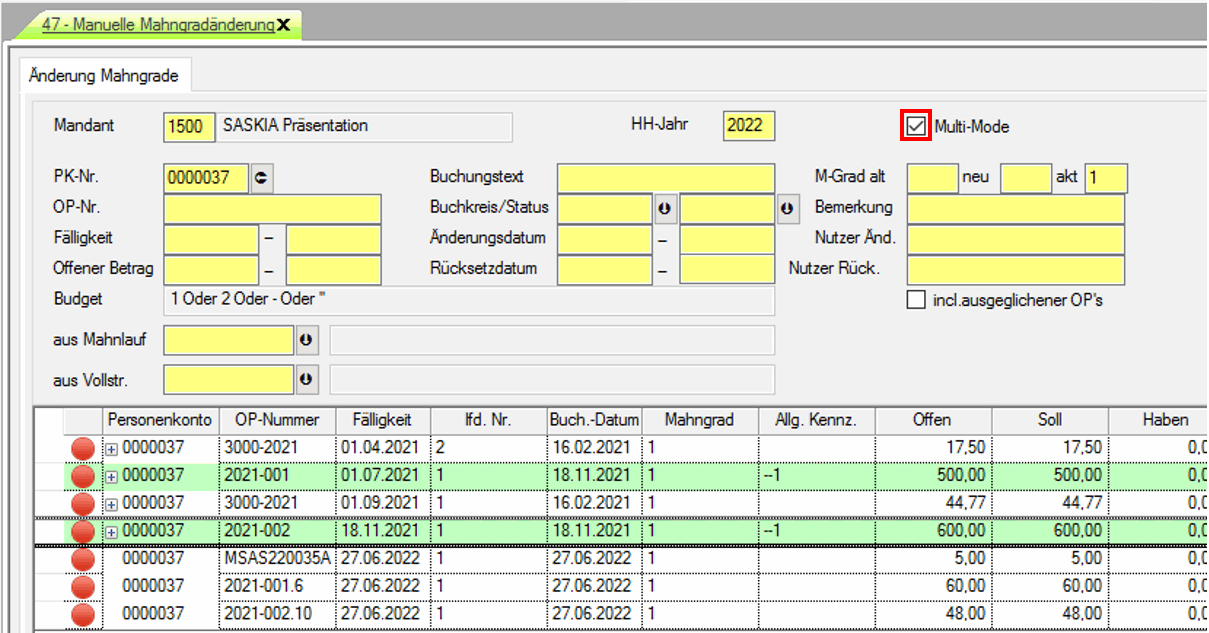Image resolution: width=1209 pixels, height=633 pixels.
Task: Close the Manuelle Mahngradänderung tab
Action: click(x=284, y=26)
